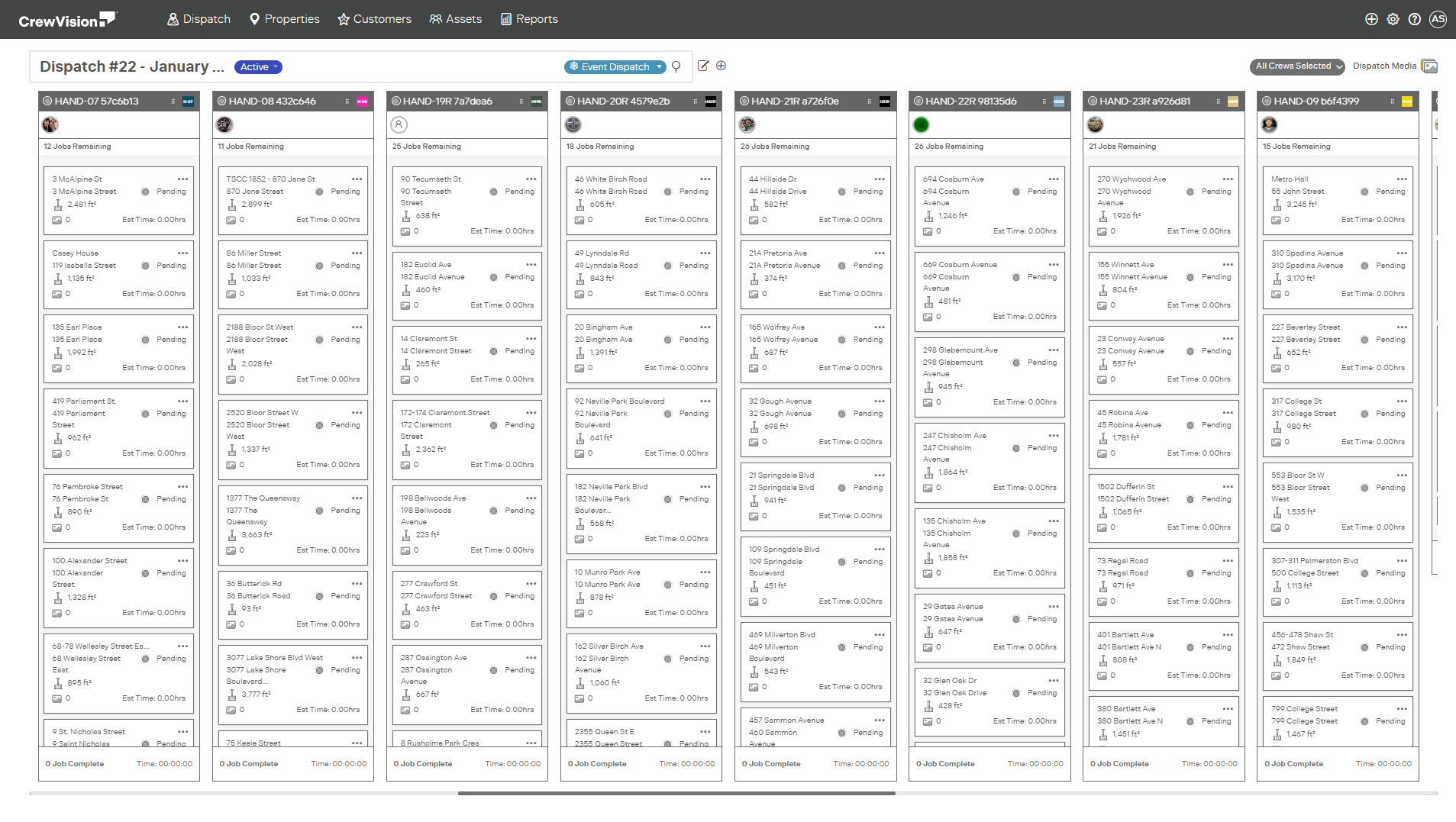1456x822 pixels.
Task: Click the edit dispatch pencil icon
Action: pyautogui.click(x=703, y=66)
